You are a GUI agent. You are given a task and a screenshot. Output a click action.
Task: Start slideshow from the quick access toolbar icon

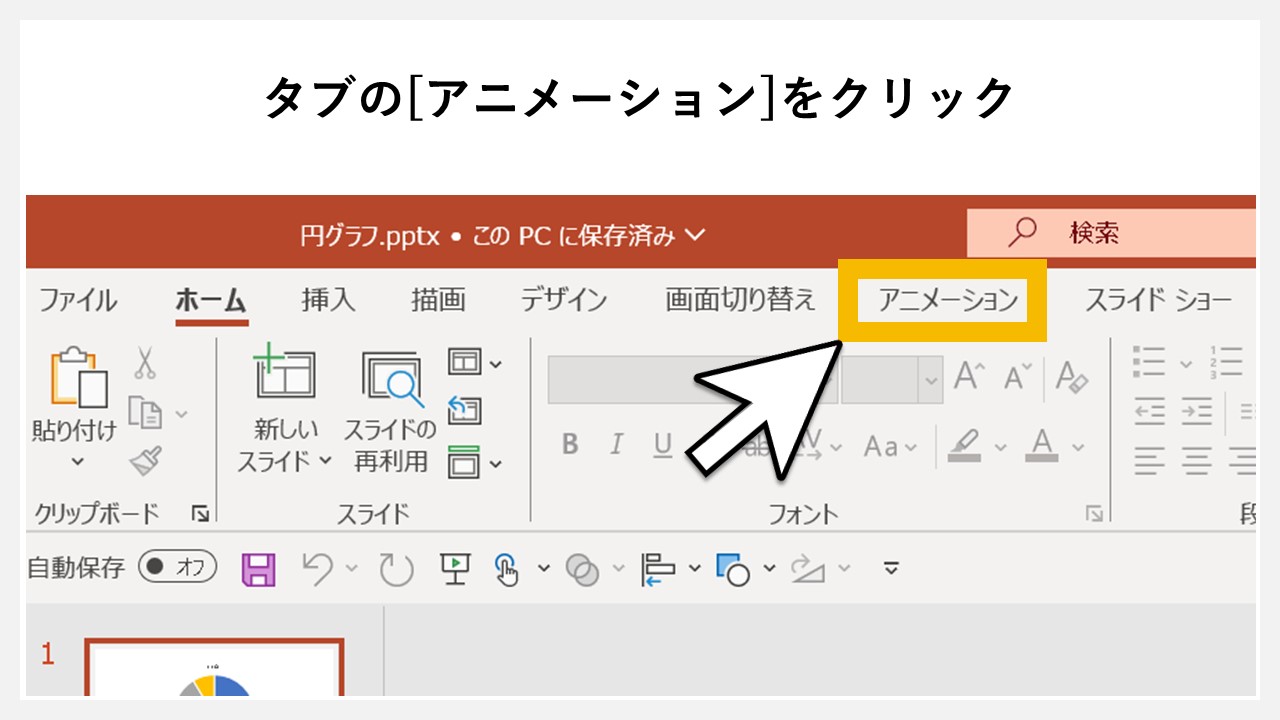pyautogui.click(x=455, y=568)
